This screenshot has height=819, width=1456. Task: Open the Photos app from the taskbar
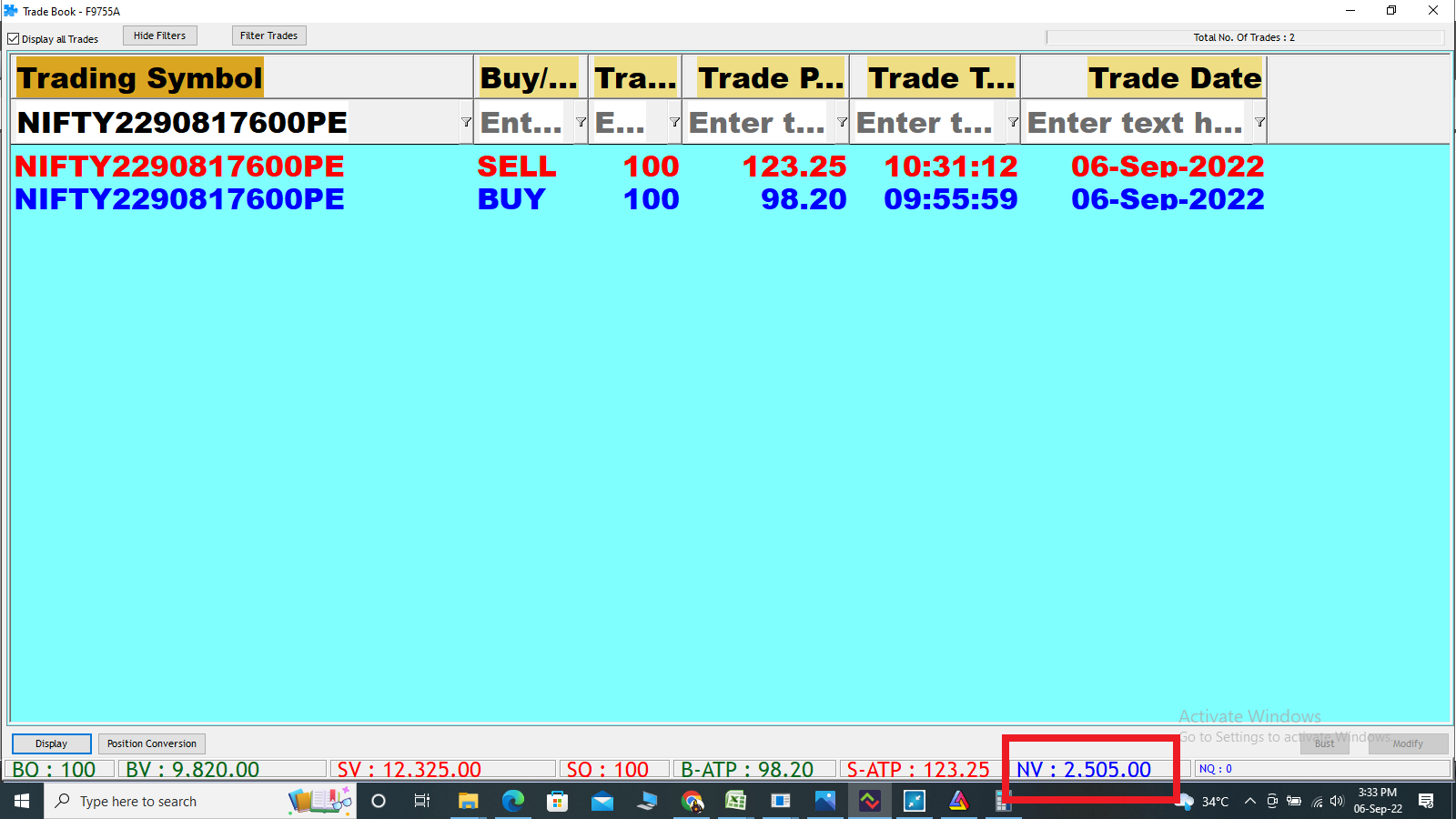point(824,801)
